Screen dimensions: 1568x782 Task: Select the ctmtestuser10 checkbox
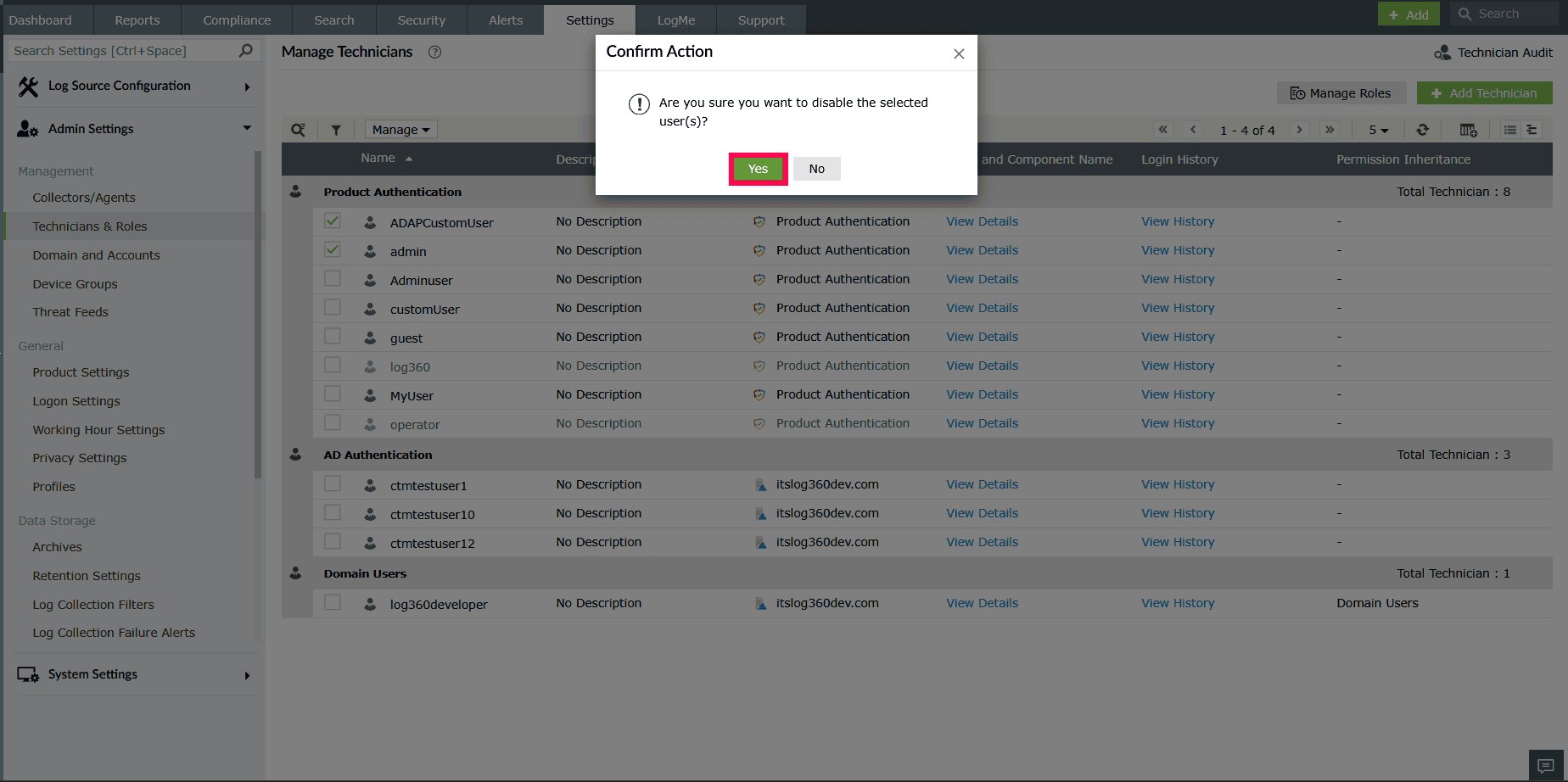(x=333, y=513)
